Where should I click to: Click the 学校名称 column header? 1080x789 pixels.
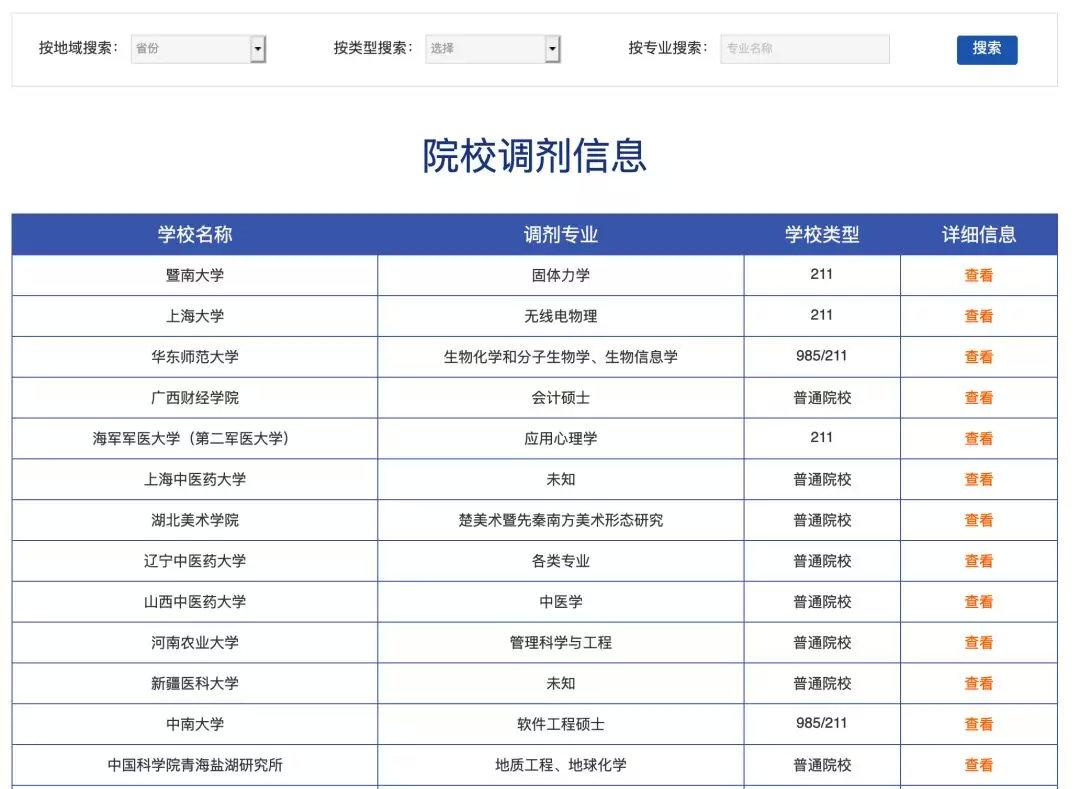click(195, 235)
